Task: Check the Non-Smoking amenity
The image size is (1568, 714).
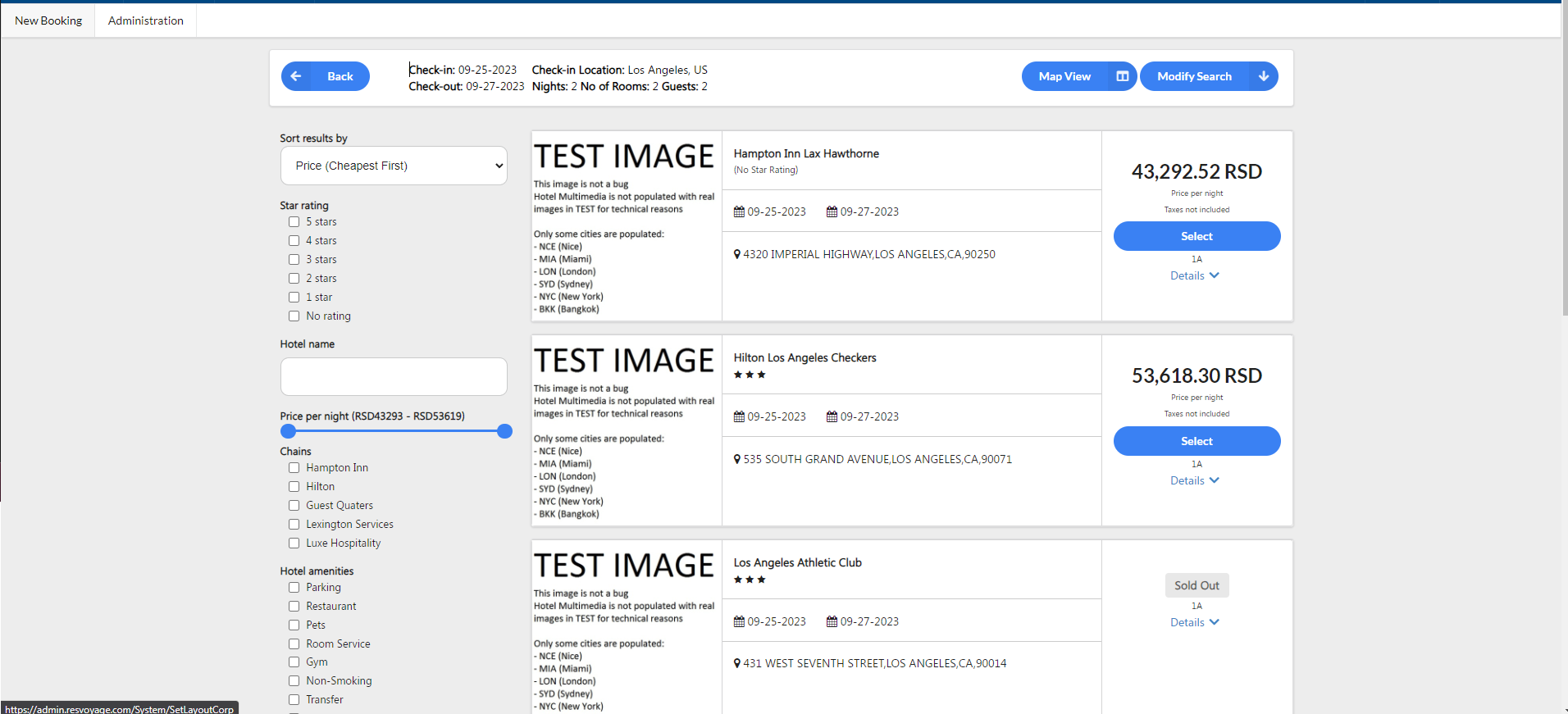Action: [x=294, y=681]
